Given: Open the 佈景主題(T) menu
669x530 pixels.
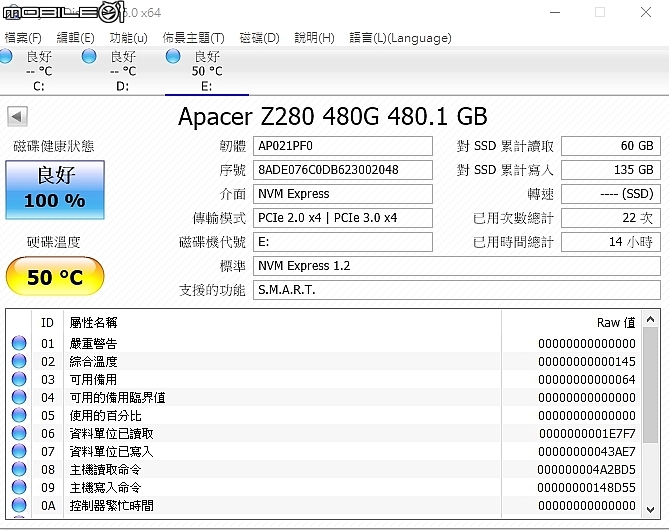Looking at the screenshot, I should click(193, 38).
